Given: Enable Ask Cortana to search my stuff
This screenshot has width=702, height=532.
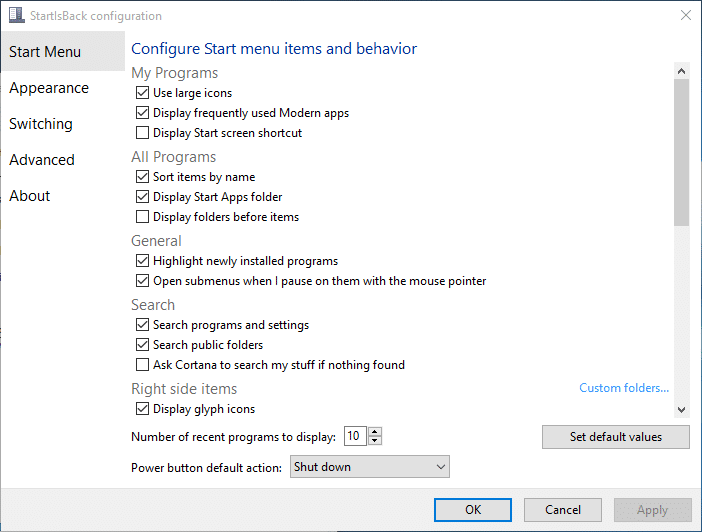Looking at the screenshot, I should [x=142, y=365].
